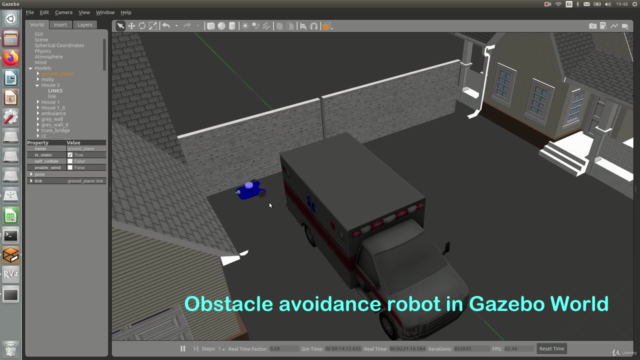Viewport: 640px width, 360px height.
Task: Open the Camera menu
Action: tap(64, 12)
